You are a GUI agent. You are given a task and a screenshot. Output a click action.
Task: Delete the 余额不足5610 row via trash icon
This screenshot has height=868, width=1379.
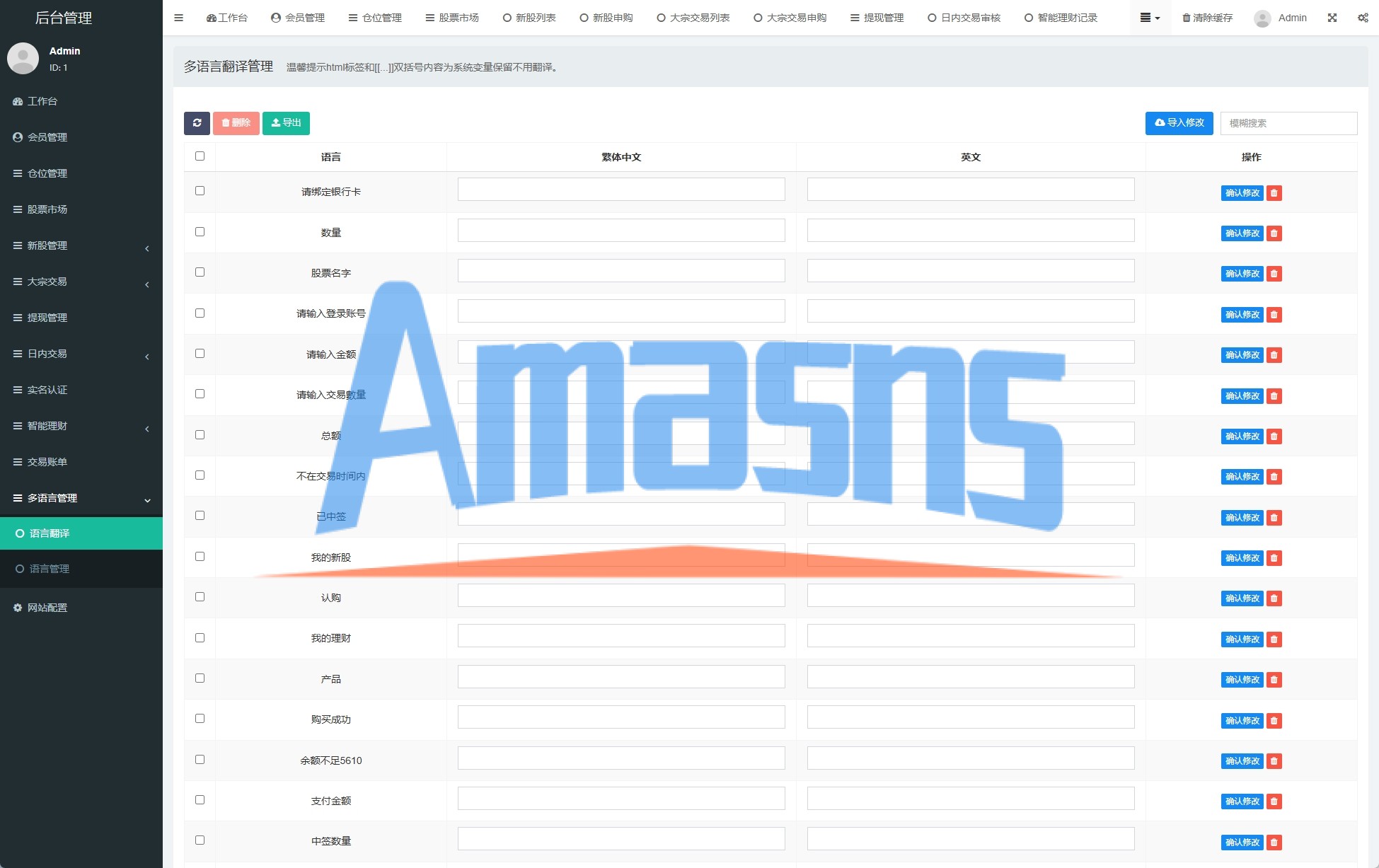coord(1274,761)
